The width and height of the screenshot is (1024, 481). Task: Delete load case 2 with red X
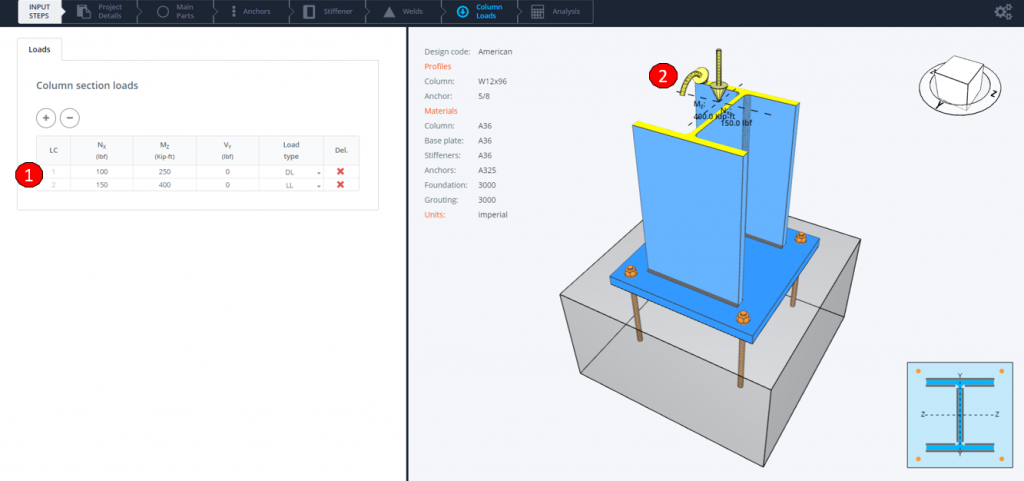click(340, 185)
